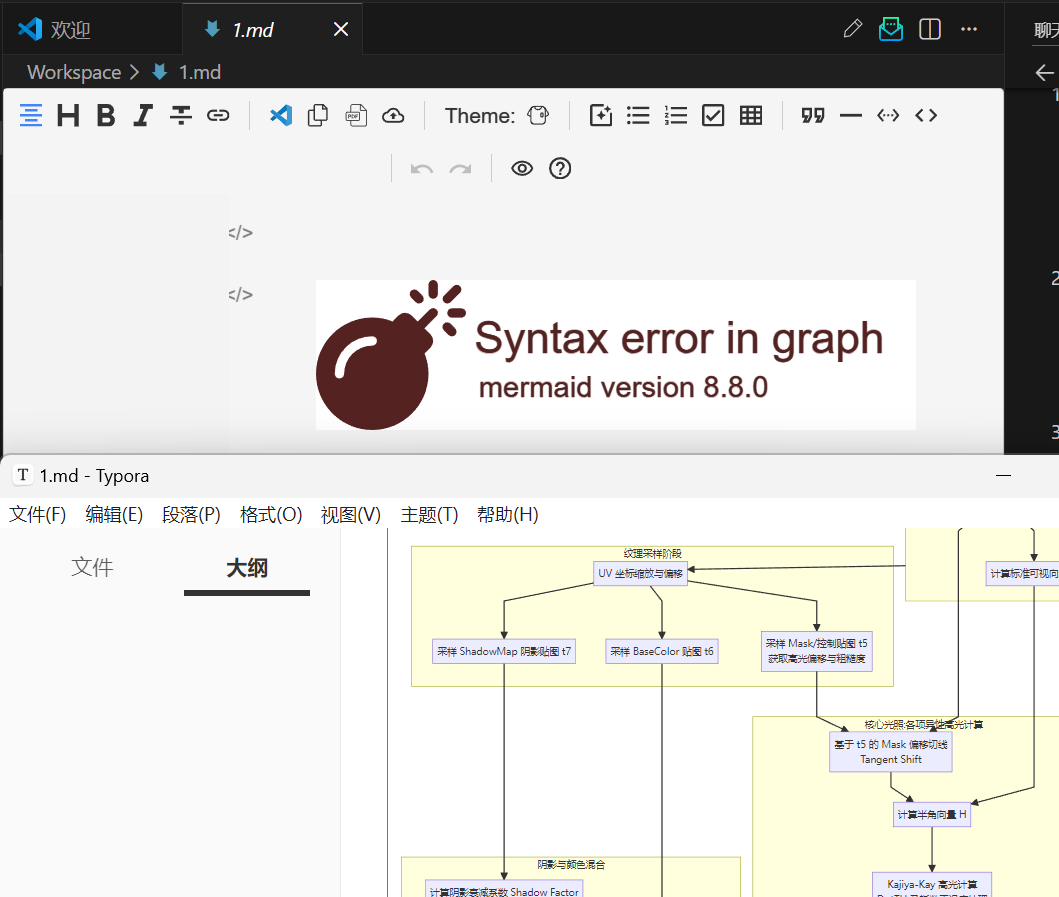Screen dimensions: 1059x897
Task: Click the sparkle insert block icon
Action: pos(600,116)
